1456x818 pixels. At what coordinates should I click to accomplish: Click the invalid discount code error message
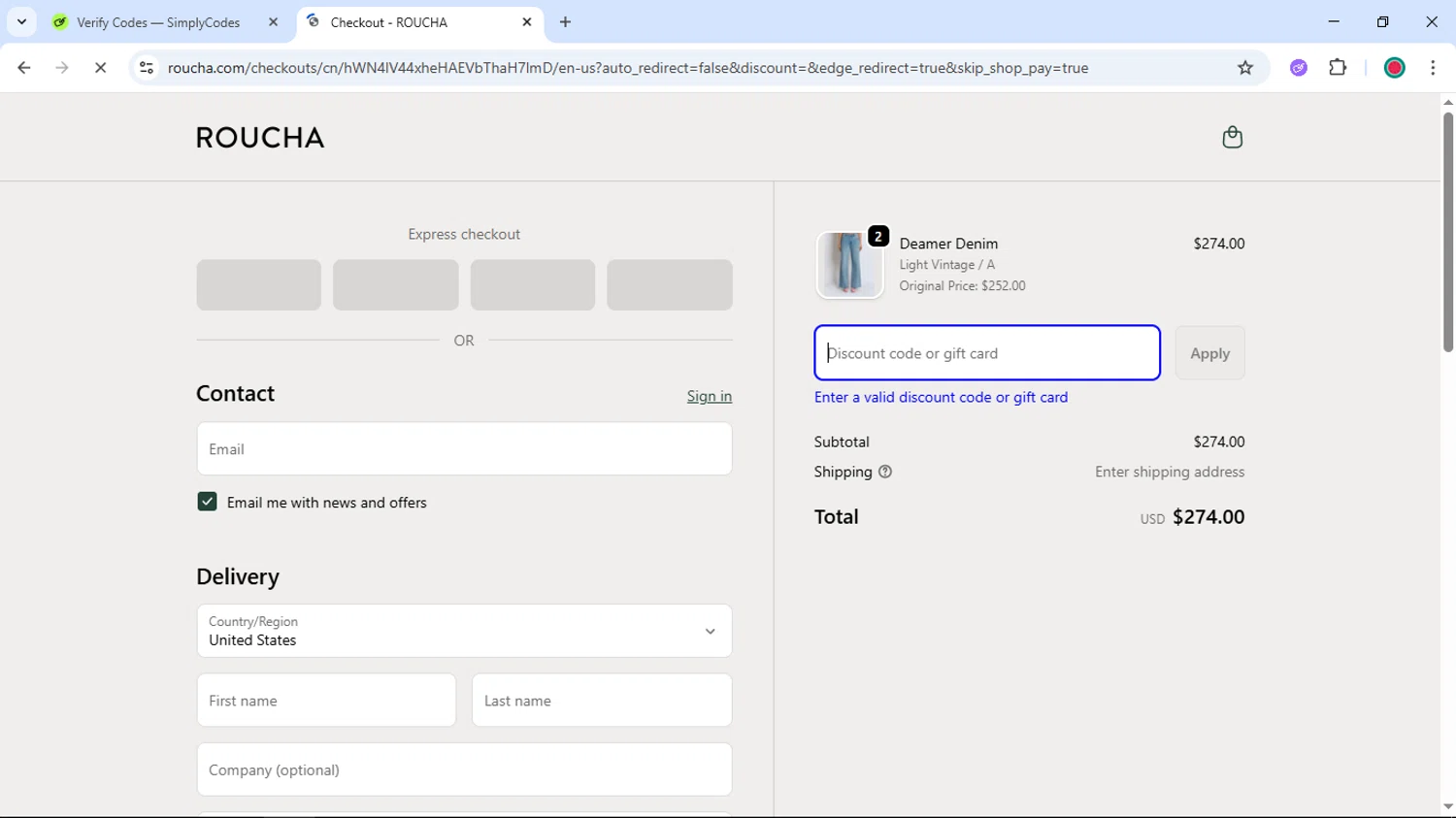point(941,398)
